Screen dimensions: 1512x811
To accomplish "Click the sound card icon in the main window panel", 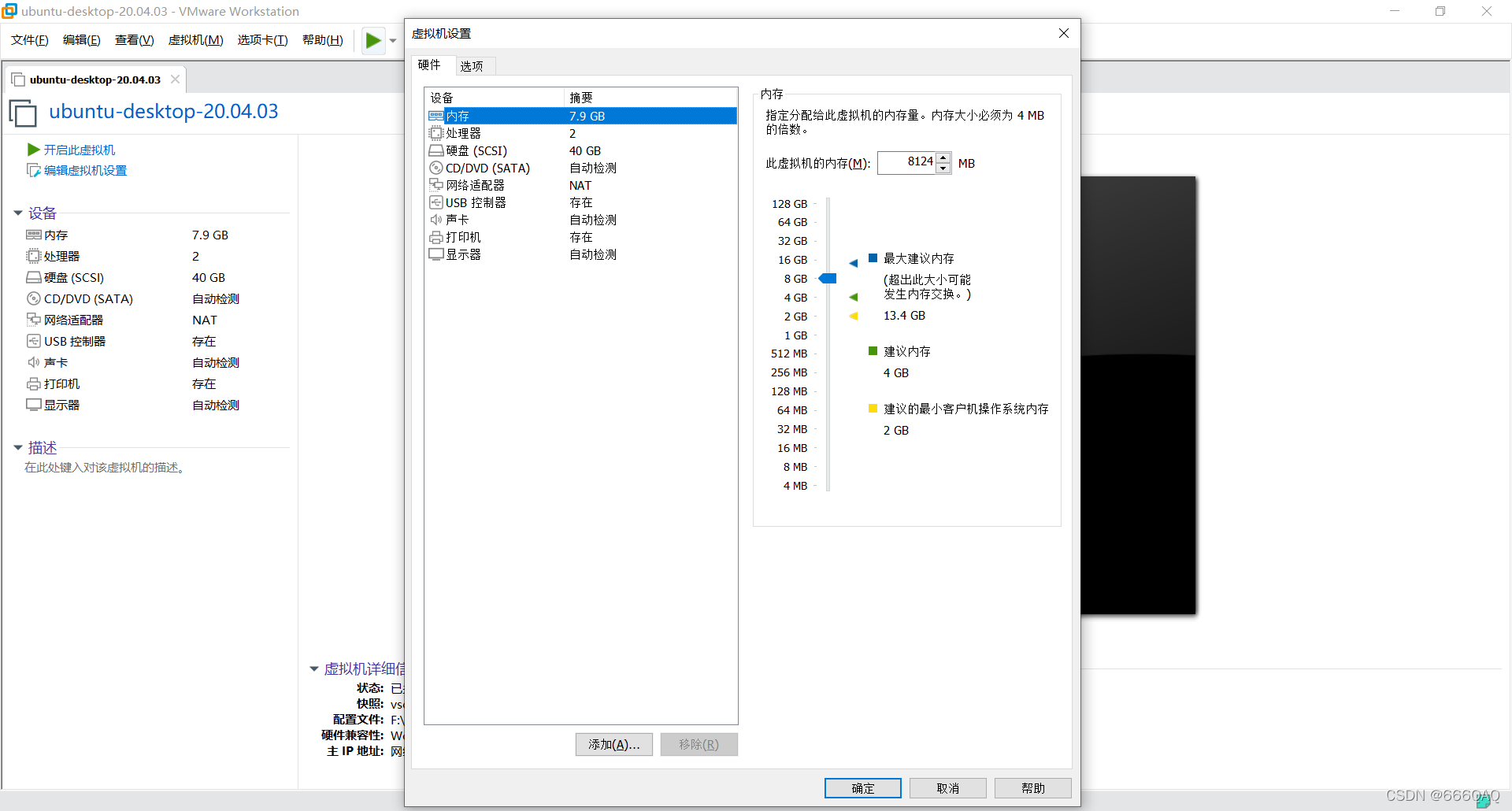I will [x=34, y=362].
